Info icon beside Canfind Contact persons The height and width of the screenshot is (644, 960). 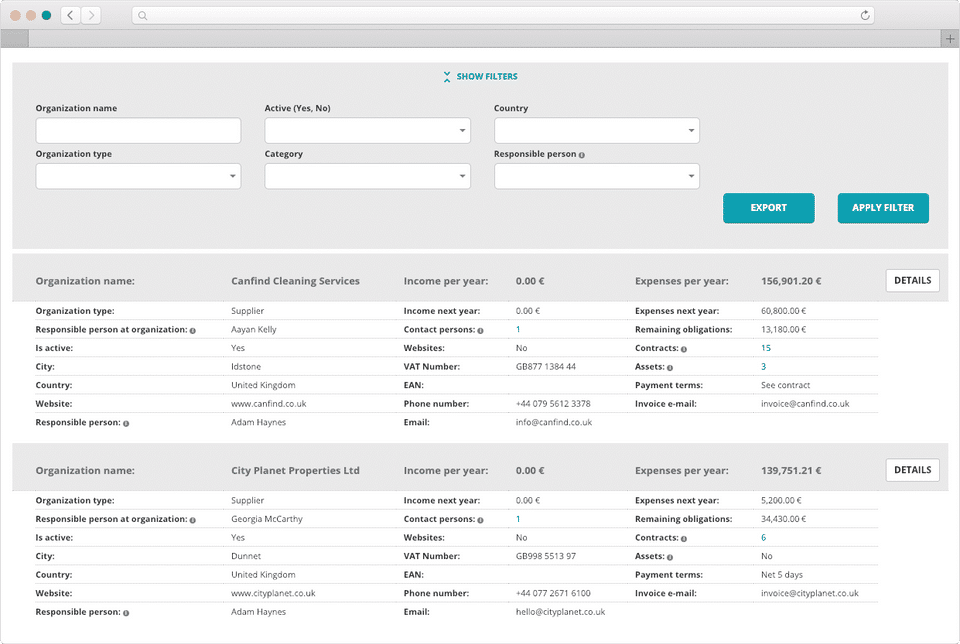480,331
